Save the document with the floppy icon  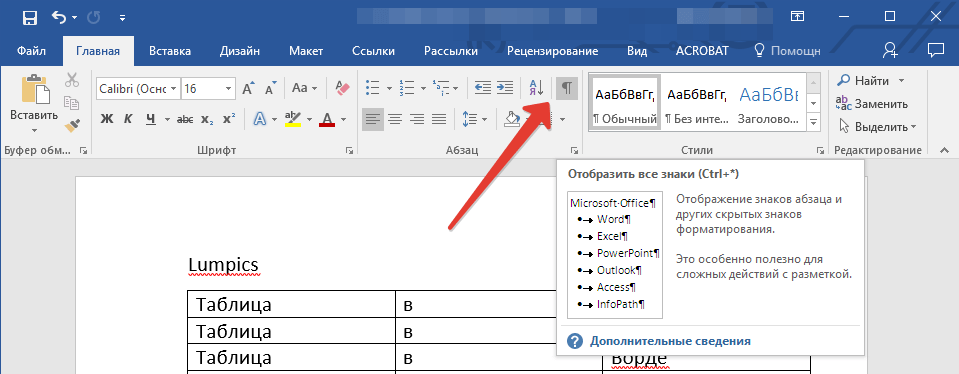(x=29, y=18)
